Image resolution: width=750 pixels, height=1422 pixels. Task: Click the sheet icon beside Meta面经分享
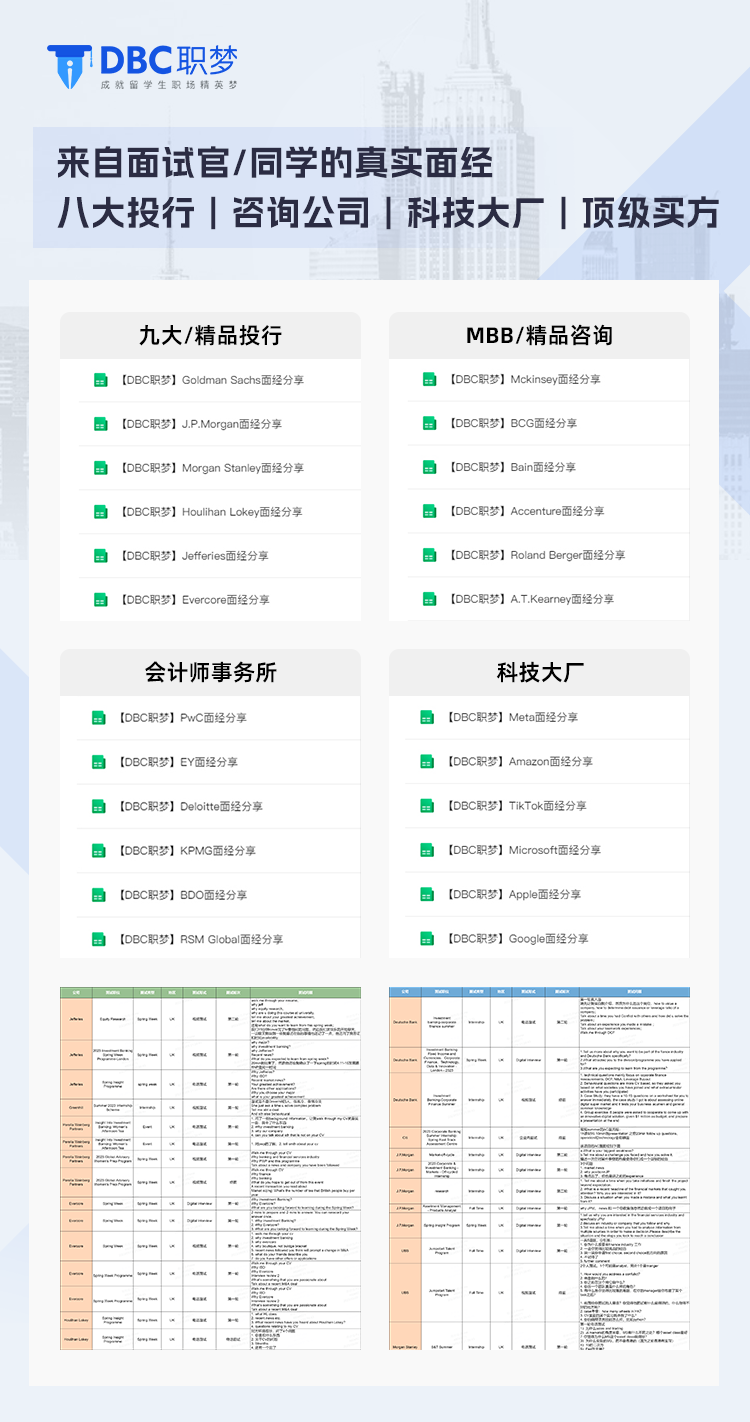(429, 718)
